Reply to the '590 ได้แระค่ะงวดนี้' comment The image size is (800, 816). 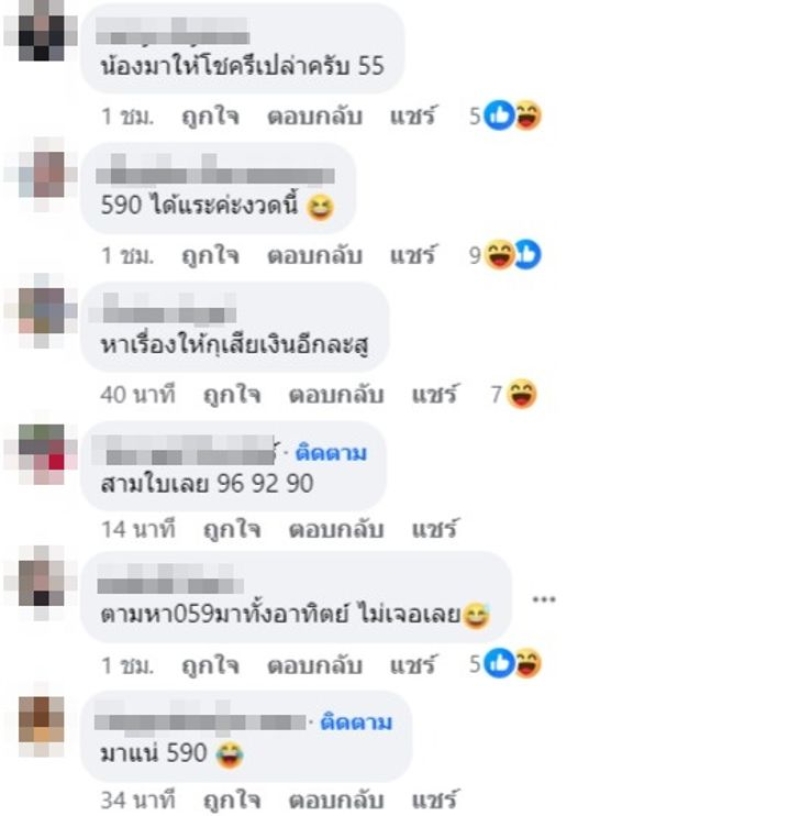click(315, 256)
